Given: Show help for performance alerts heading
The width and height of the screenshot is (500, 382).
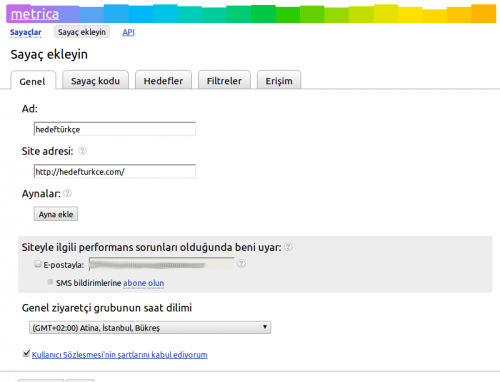Looking at the screenshot, I should 288,247.
